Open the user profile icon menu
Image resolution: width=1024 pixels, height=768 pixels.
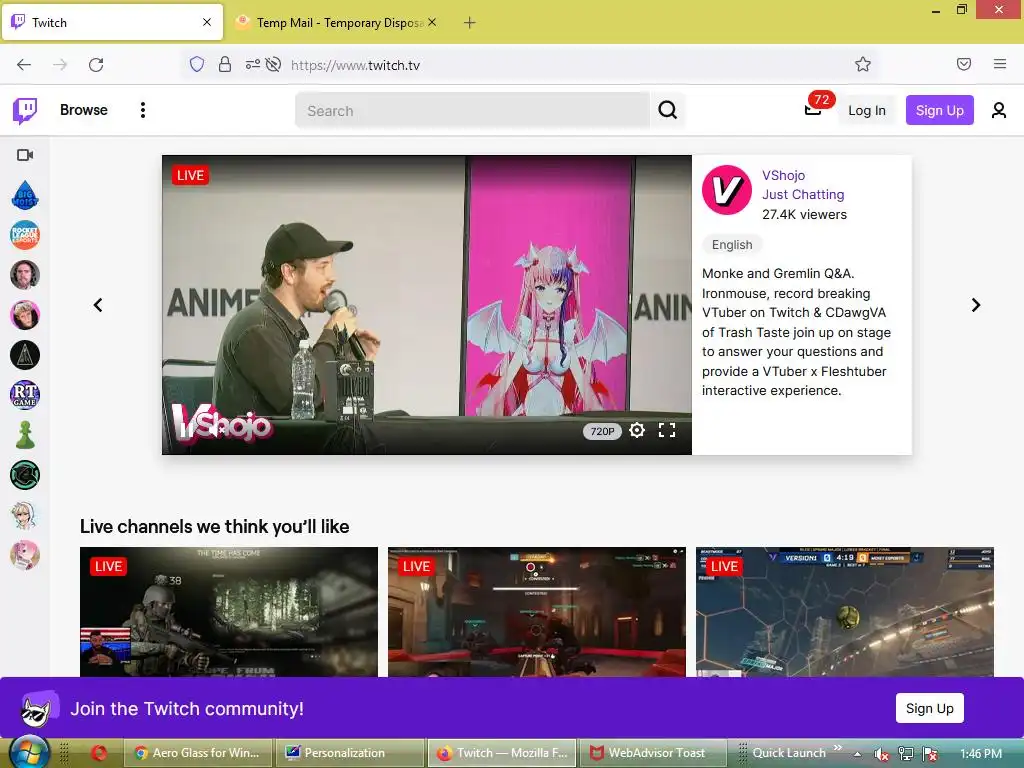click(998, 110)
